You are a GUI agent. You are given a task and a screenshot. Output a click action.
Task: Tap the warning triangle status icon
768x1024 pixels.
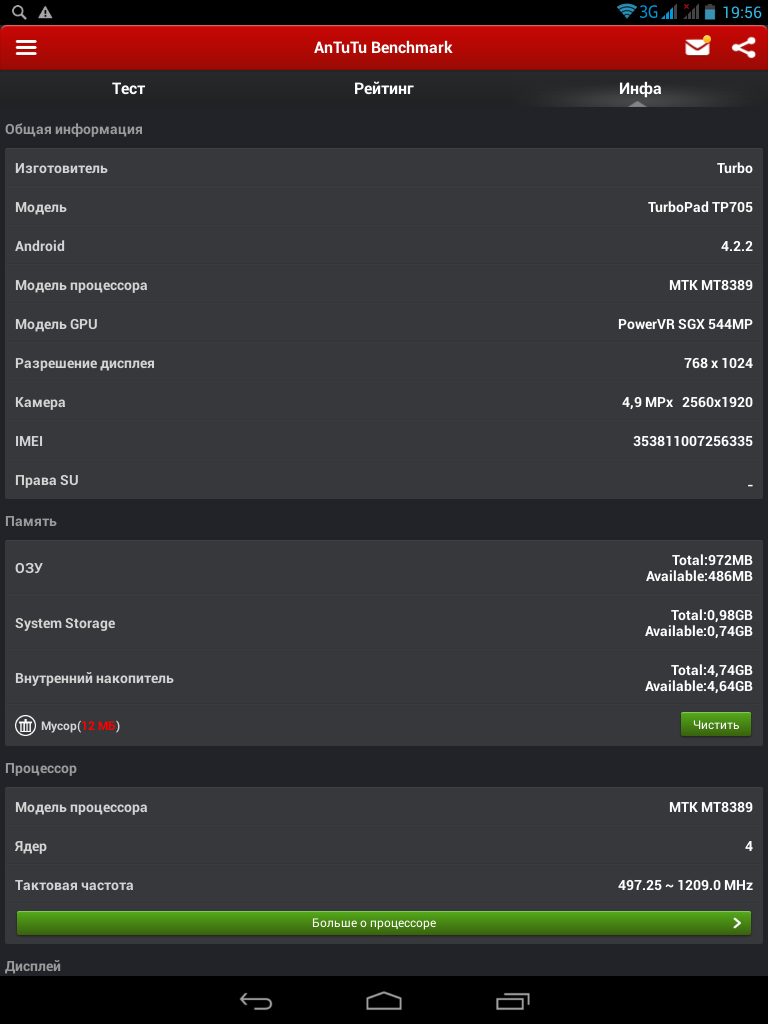(x=45, y=12)
